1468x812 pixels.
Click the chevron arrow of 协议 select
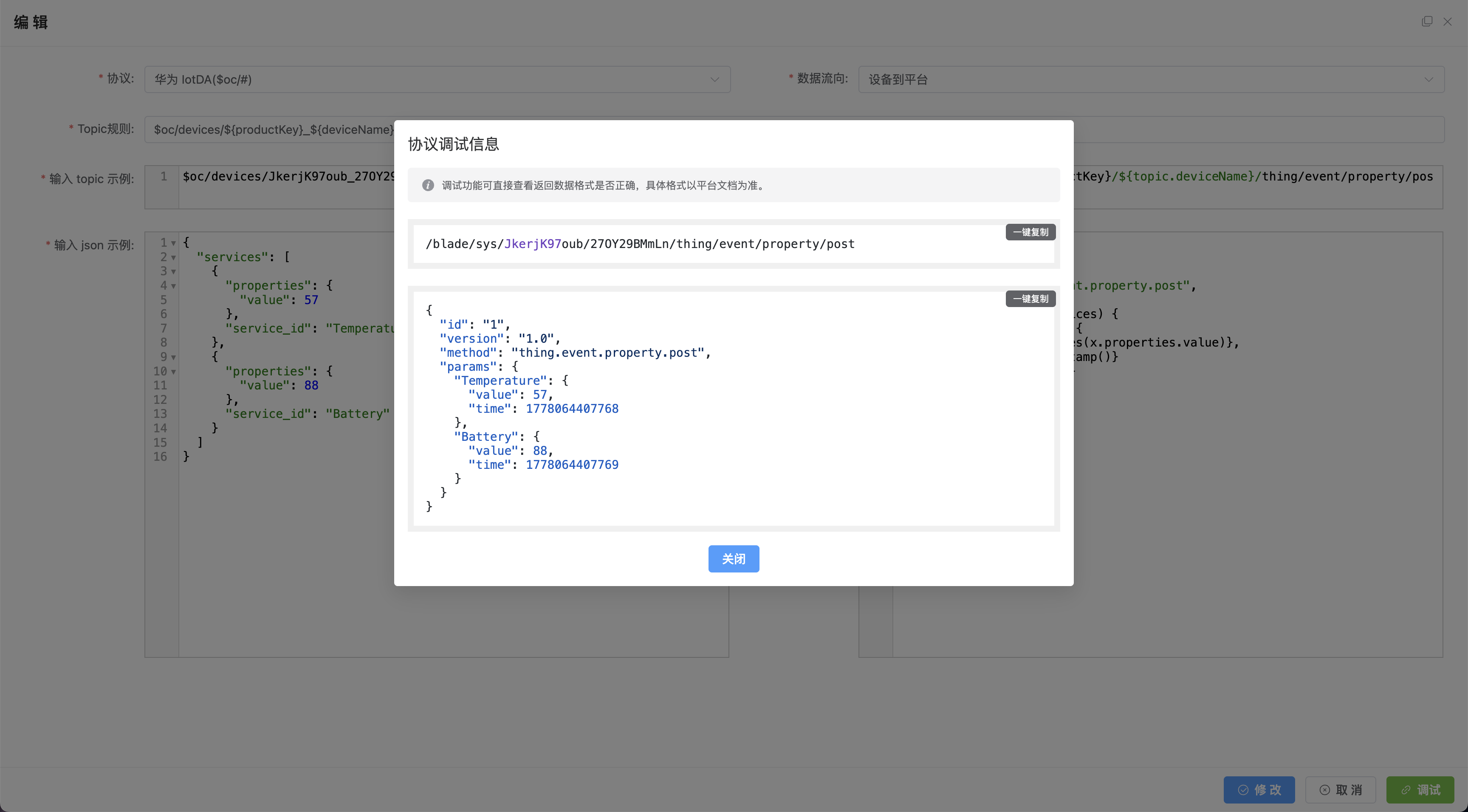[714, 79]
